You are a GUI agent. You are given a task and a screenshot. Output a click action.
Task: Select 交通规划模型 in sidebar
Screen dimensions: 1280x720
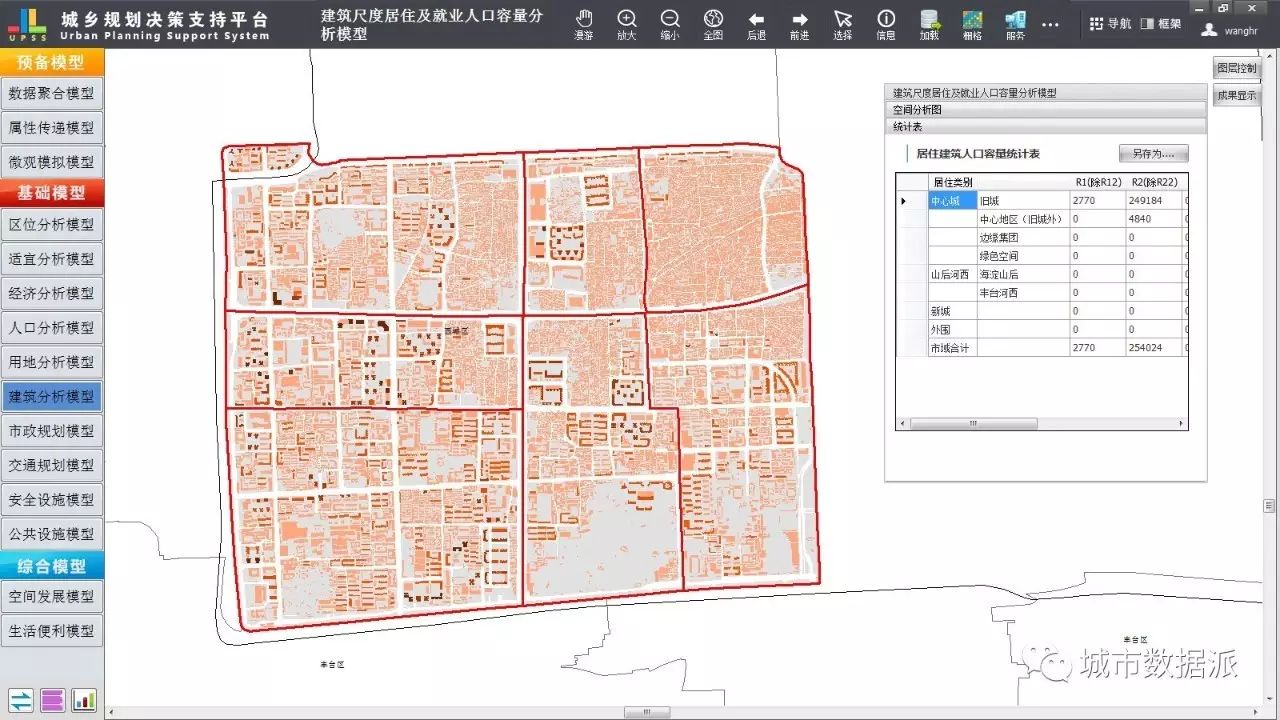pos(52,465)
